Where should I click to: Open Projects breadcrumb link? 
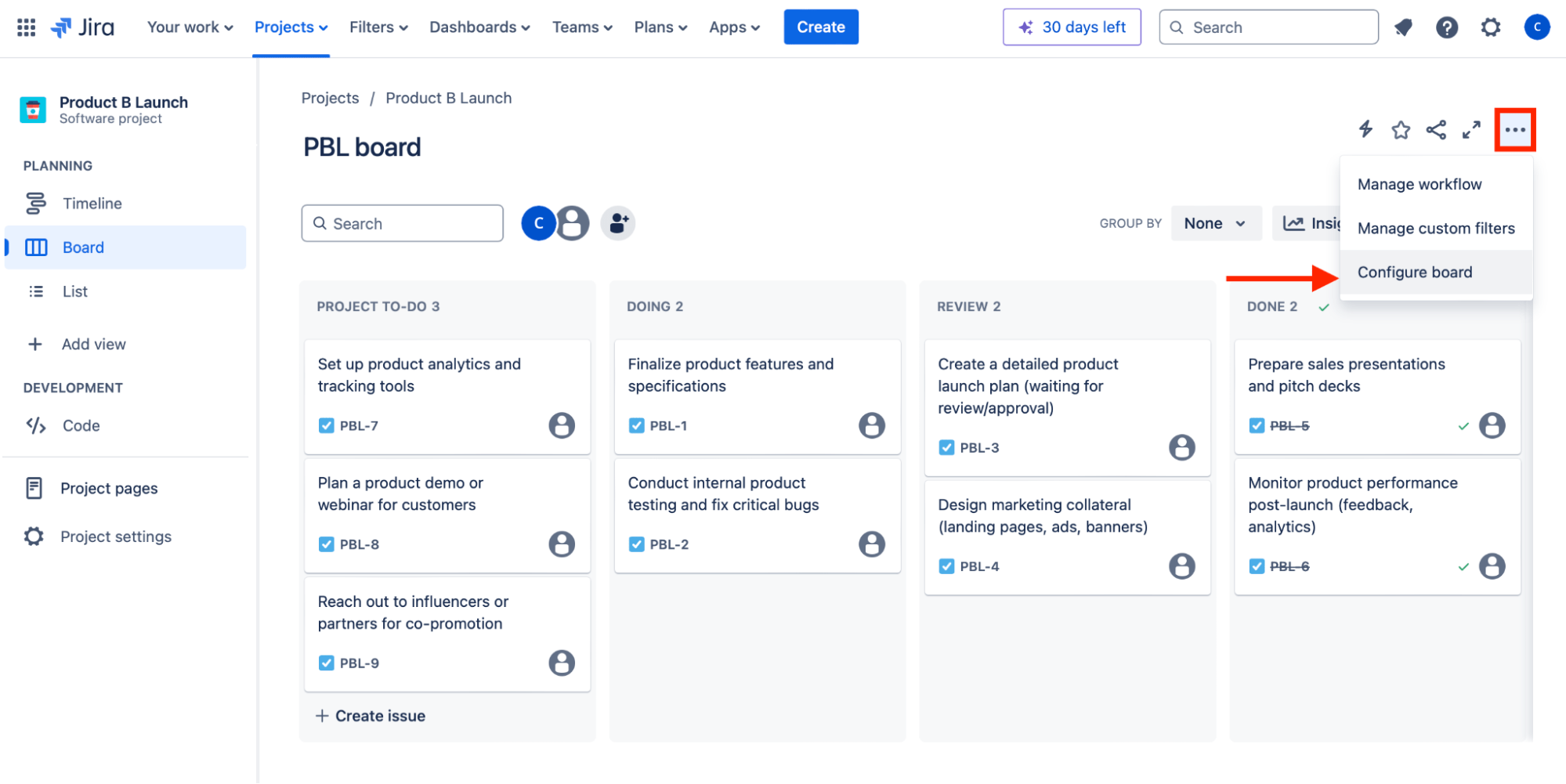(329, 97)
